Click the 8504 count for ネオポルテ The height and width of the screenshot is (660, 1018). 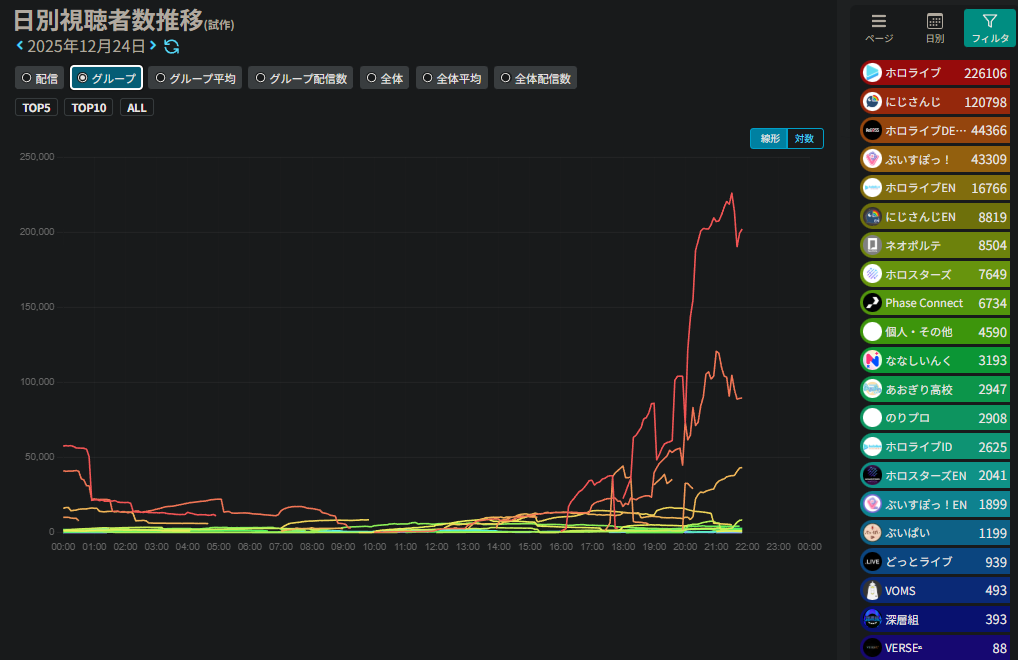[x=993, y=245]
